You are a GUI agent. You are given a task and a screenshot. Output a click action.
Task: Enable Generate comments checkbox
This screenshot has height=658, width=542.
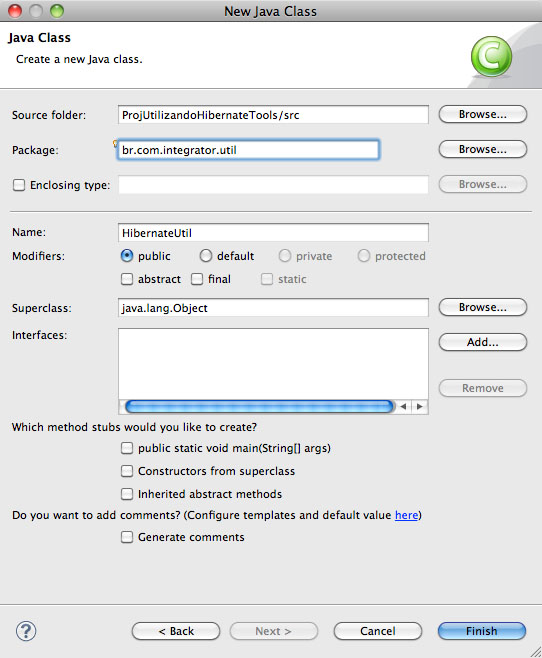coord(127,537)
